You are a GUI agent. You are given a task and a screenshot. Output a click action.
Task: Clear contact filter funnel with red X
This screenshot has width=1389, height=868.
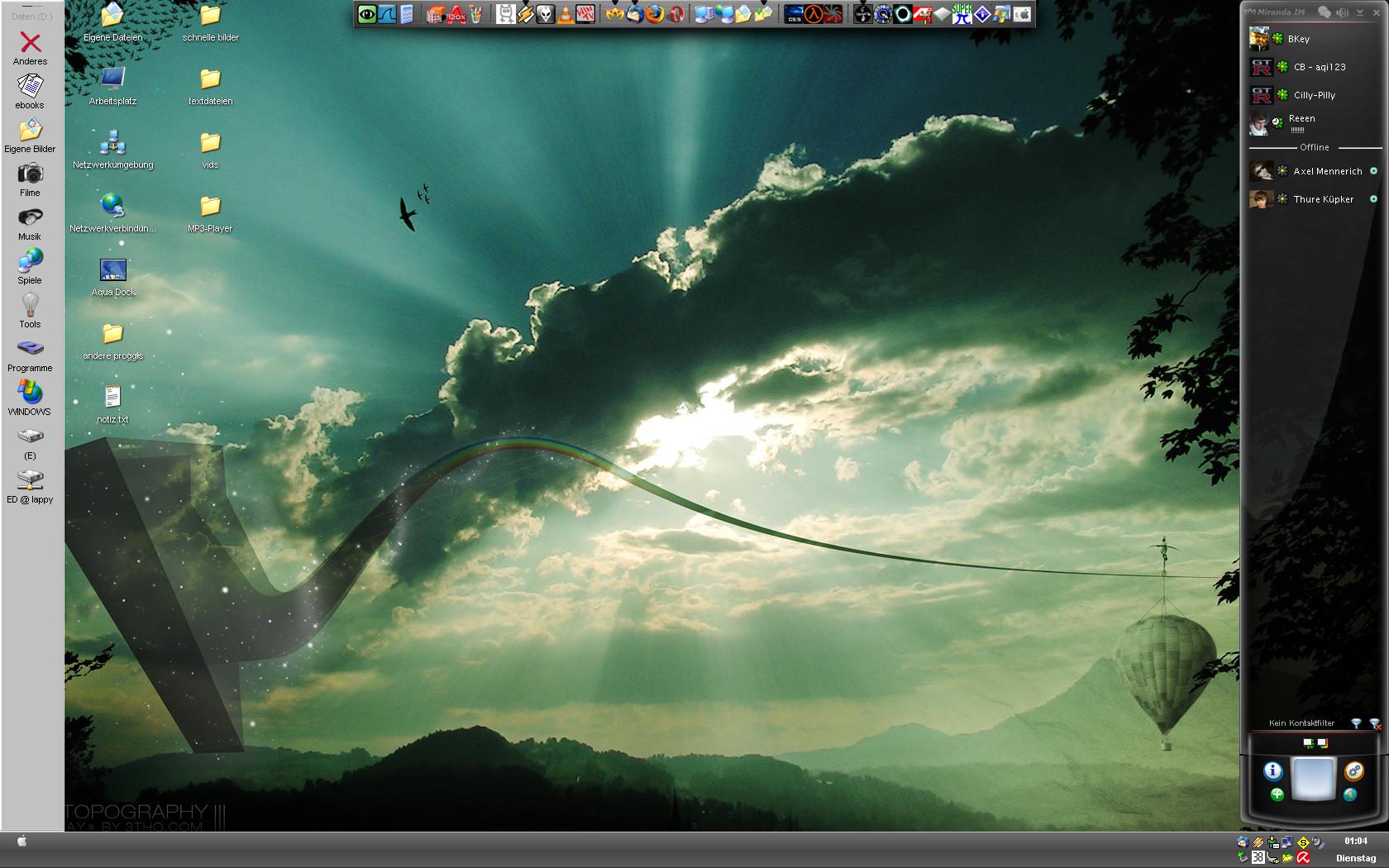pos(1375,724)
